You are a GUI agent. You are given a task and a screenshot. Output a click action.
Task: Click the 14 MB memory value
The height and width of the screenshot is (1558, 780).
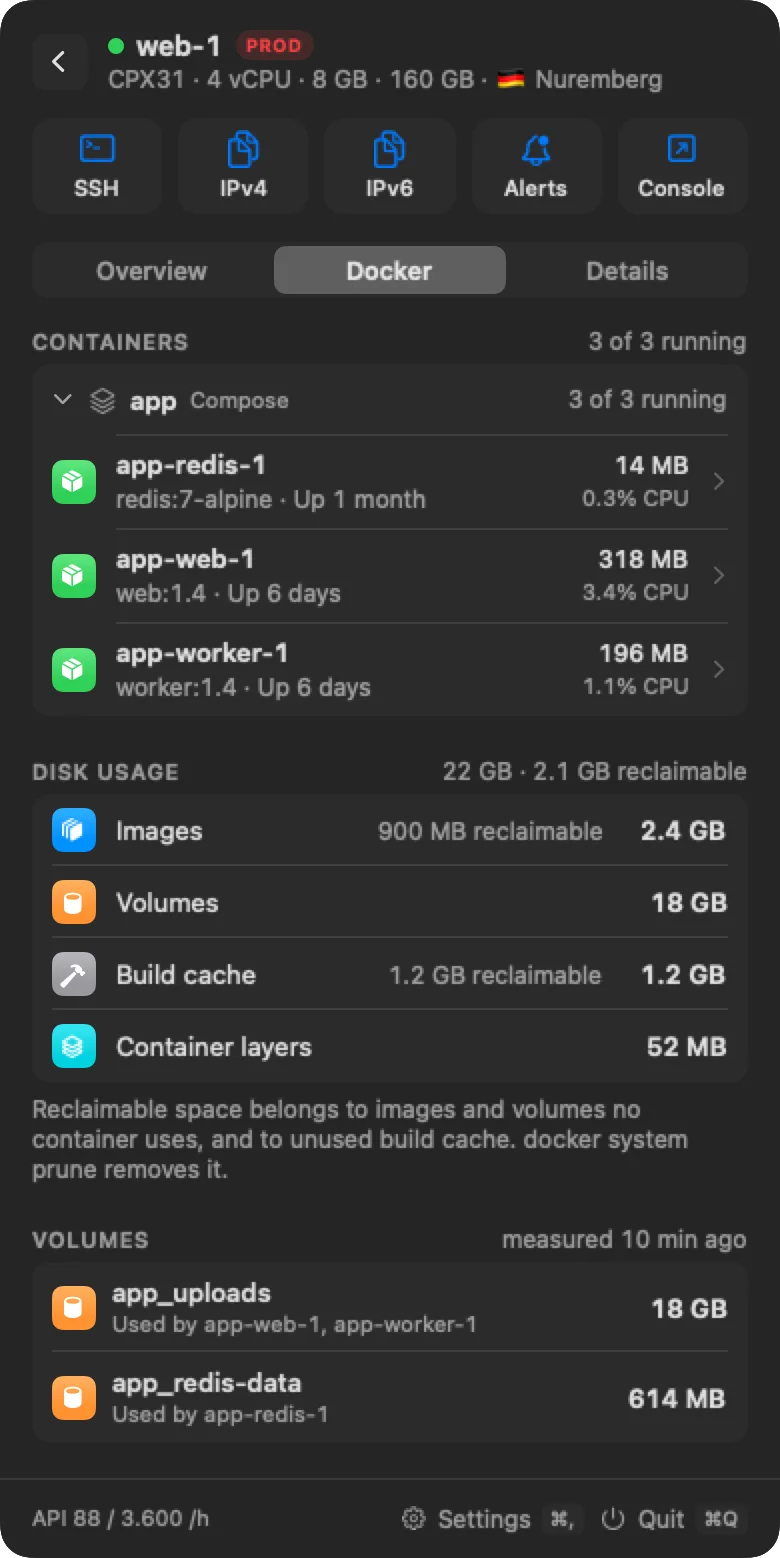(x=651, y=465)
